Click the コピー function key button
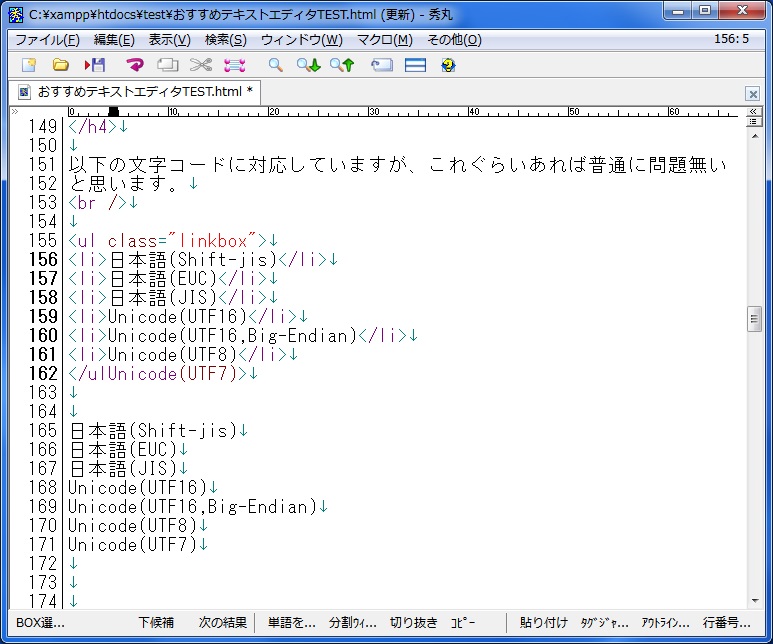 pyautogui.click(x=463, y=623)
